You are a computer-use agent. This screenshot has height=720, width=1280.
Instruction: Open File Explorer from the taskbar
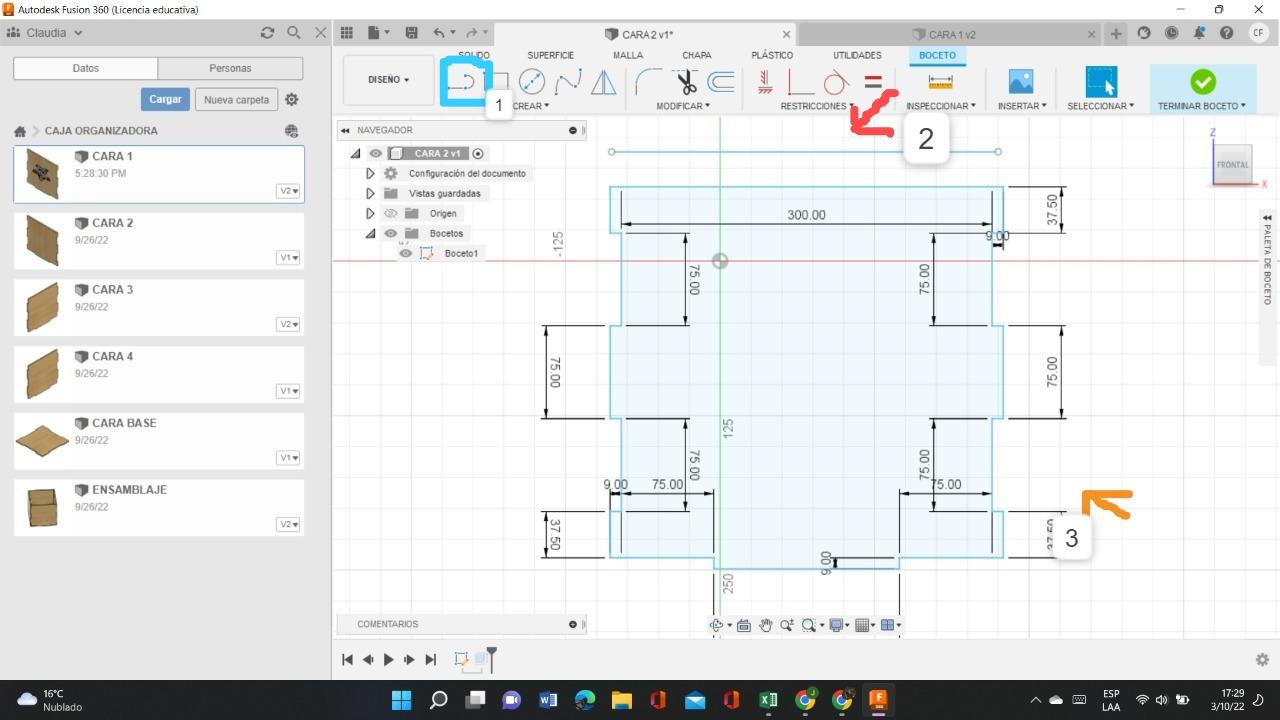click(x=621, y=700)
